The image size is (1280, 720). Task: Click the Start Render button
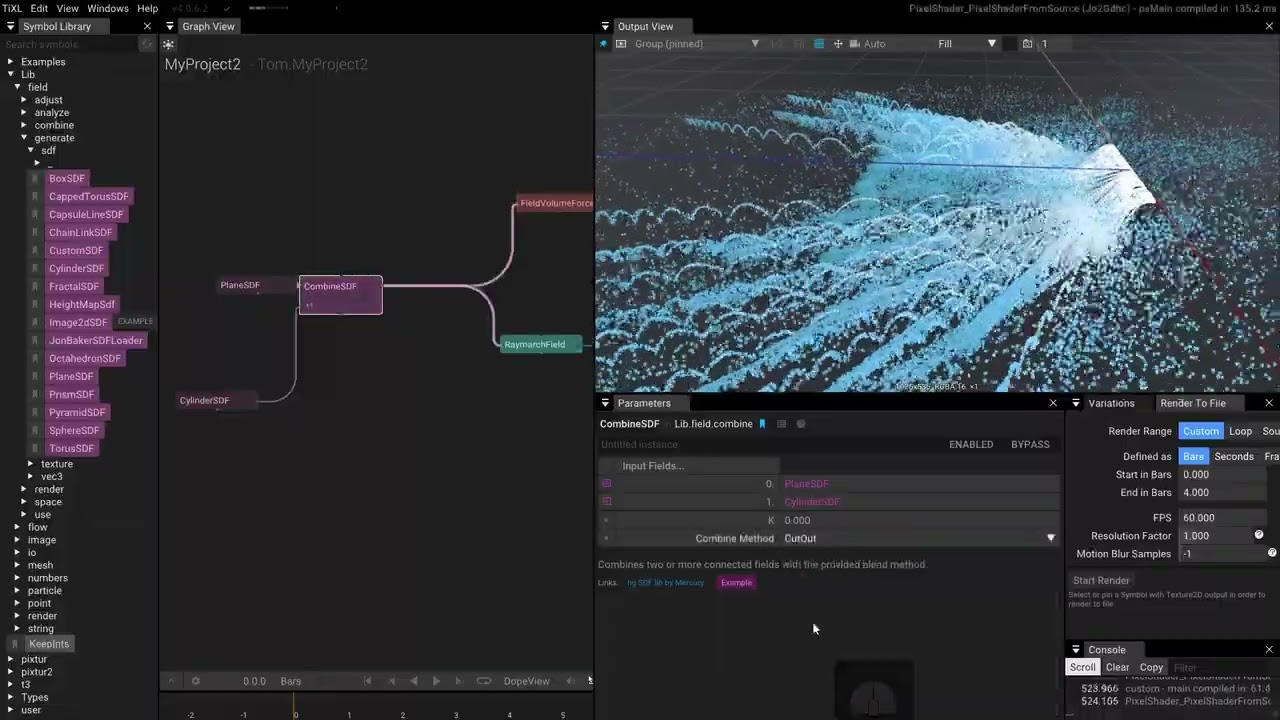click(1101, 581)
